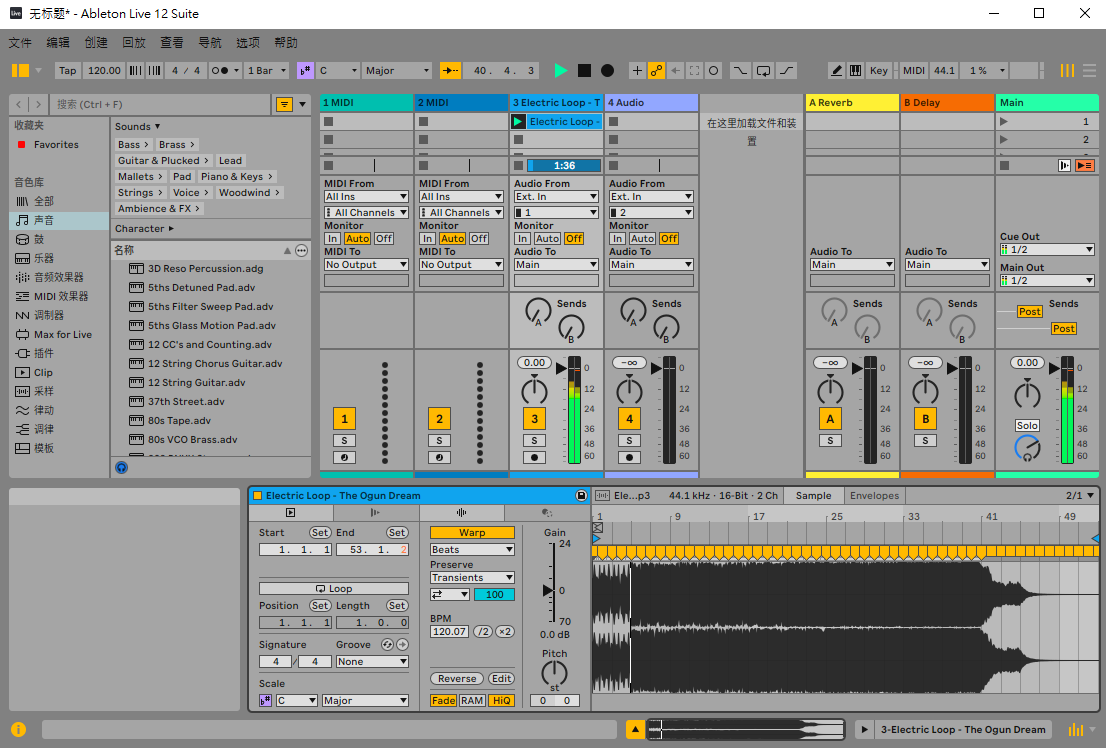Image resolution: width=1106 pixels, height=748 pixels.
Task: Open the clip tab in clip view
Action: click(x=291, y=512)
